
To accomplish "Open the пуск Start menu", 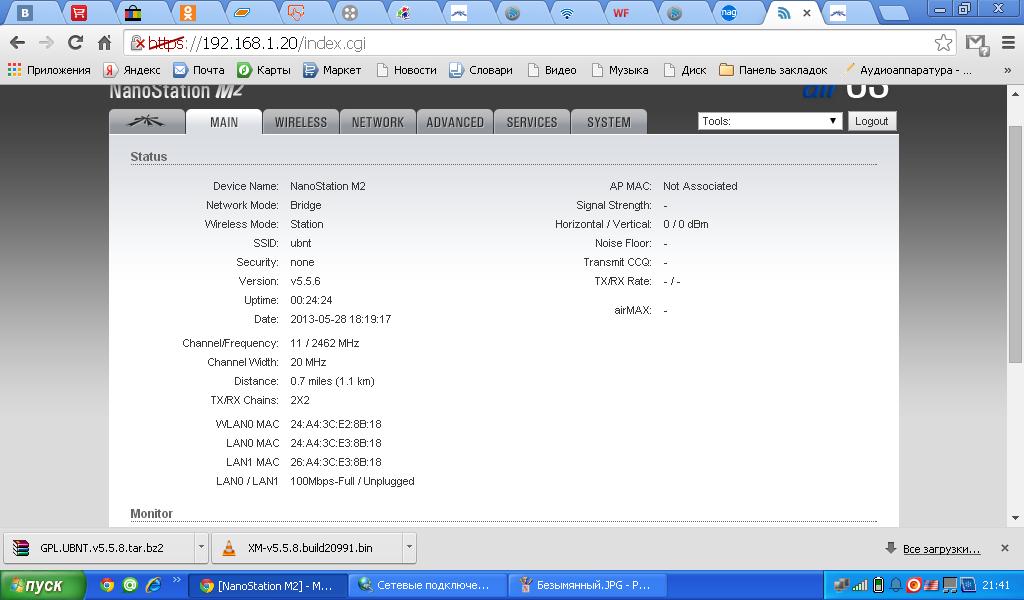I will (42, 585).
